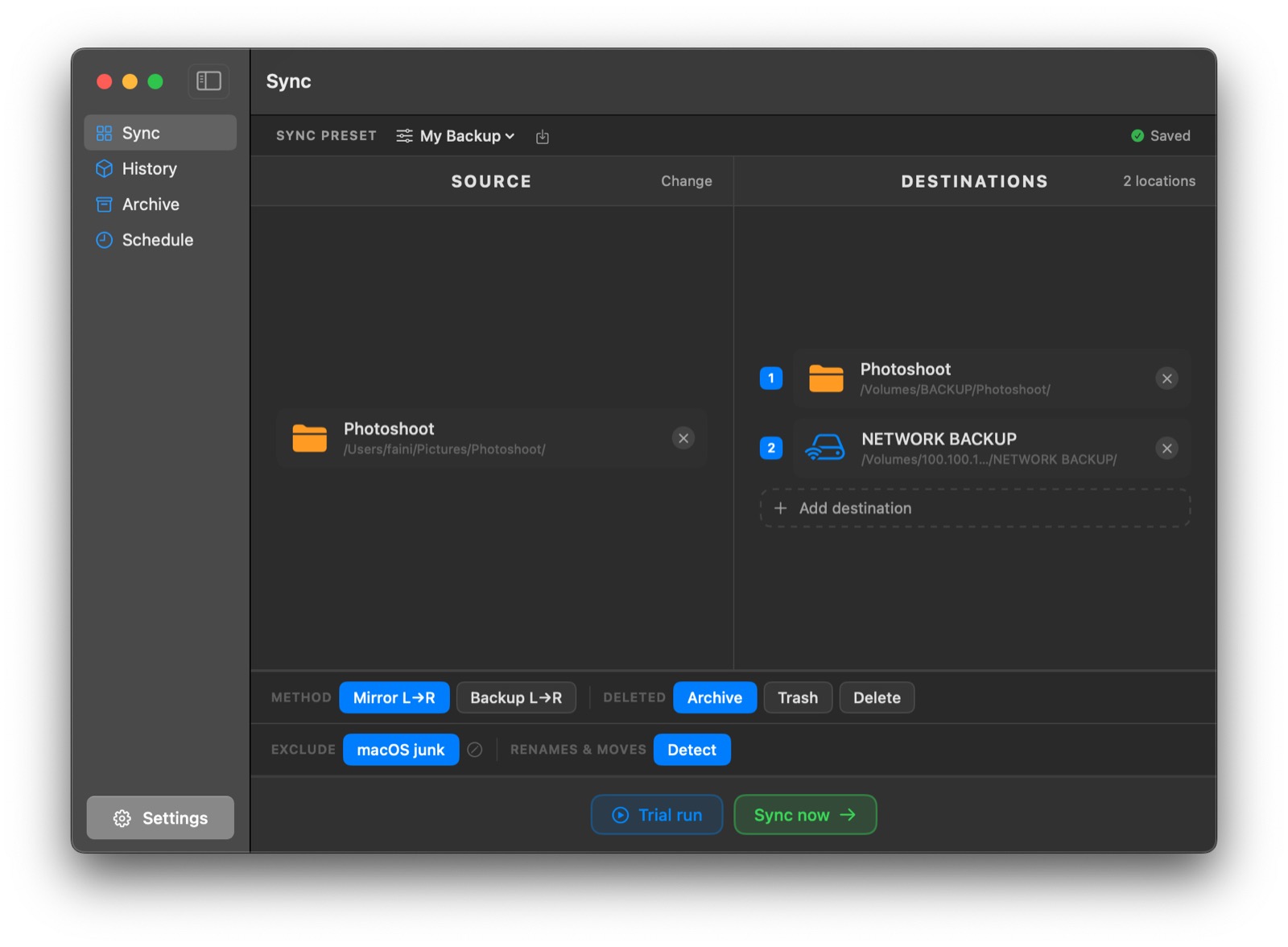This screenshot has height=947, width=1288.
Task: Remove the NETWORK BACKUP destination
Action: point(1166,449)
